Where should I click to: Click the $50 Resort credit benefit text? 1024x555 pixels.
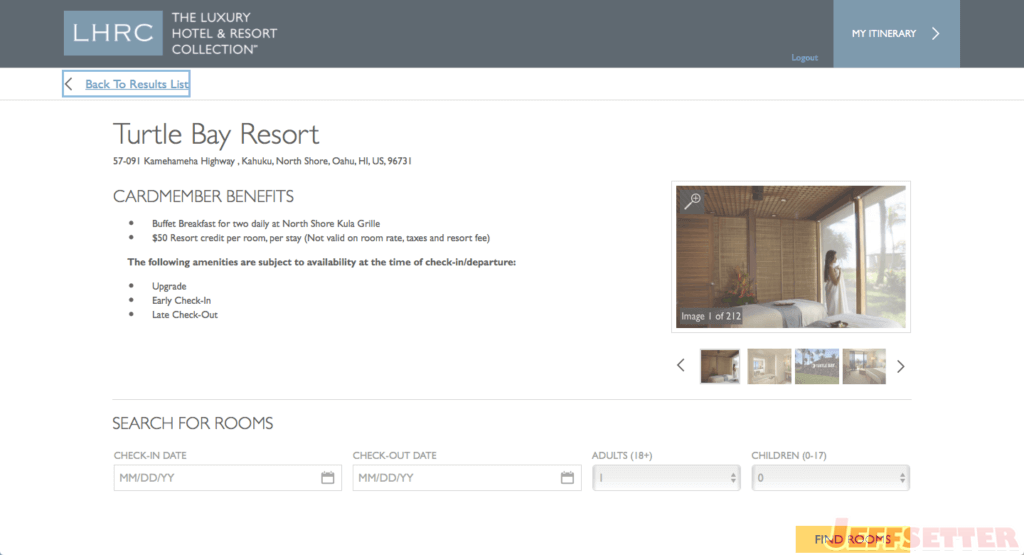coord(321,238)
